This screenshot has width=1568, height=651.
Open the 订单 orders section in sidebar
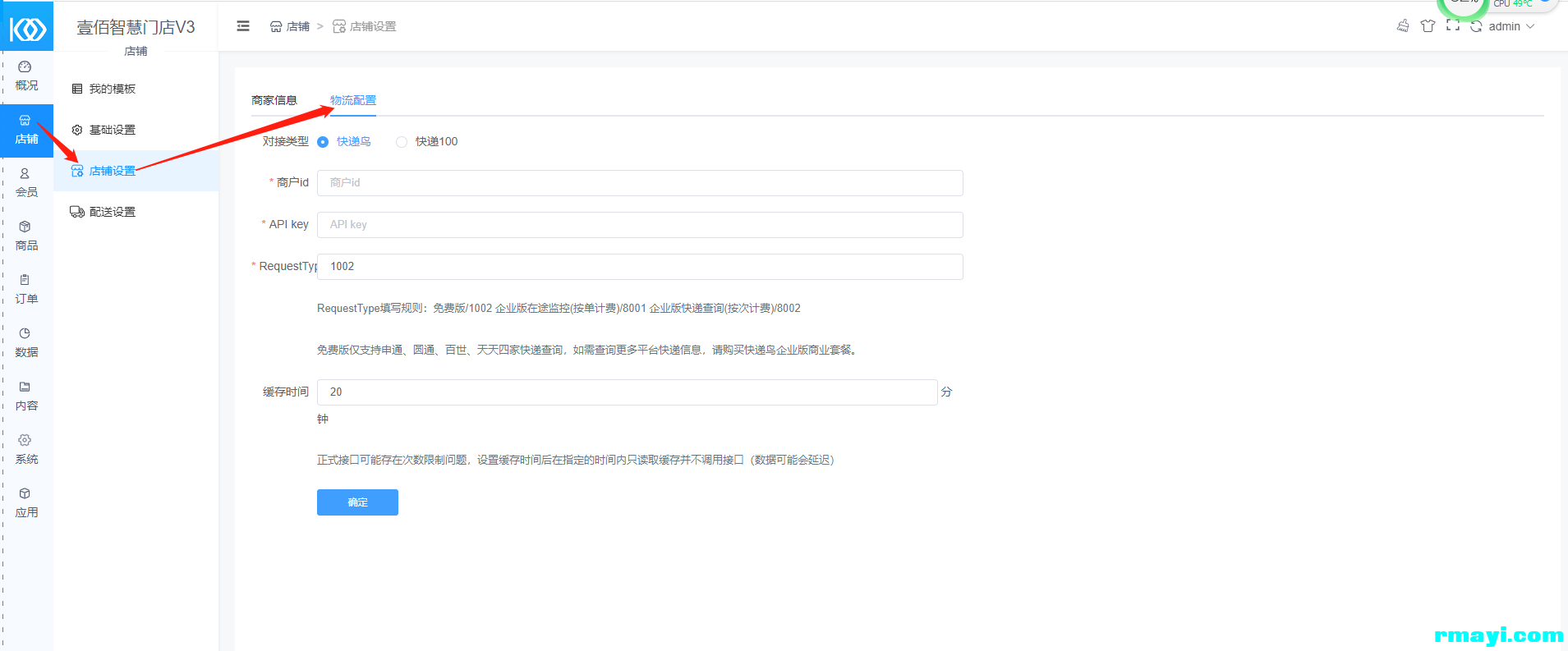point(26,290)
